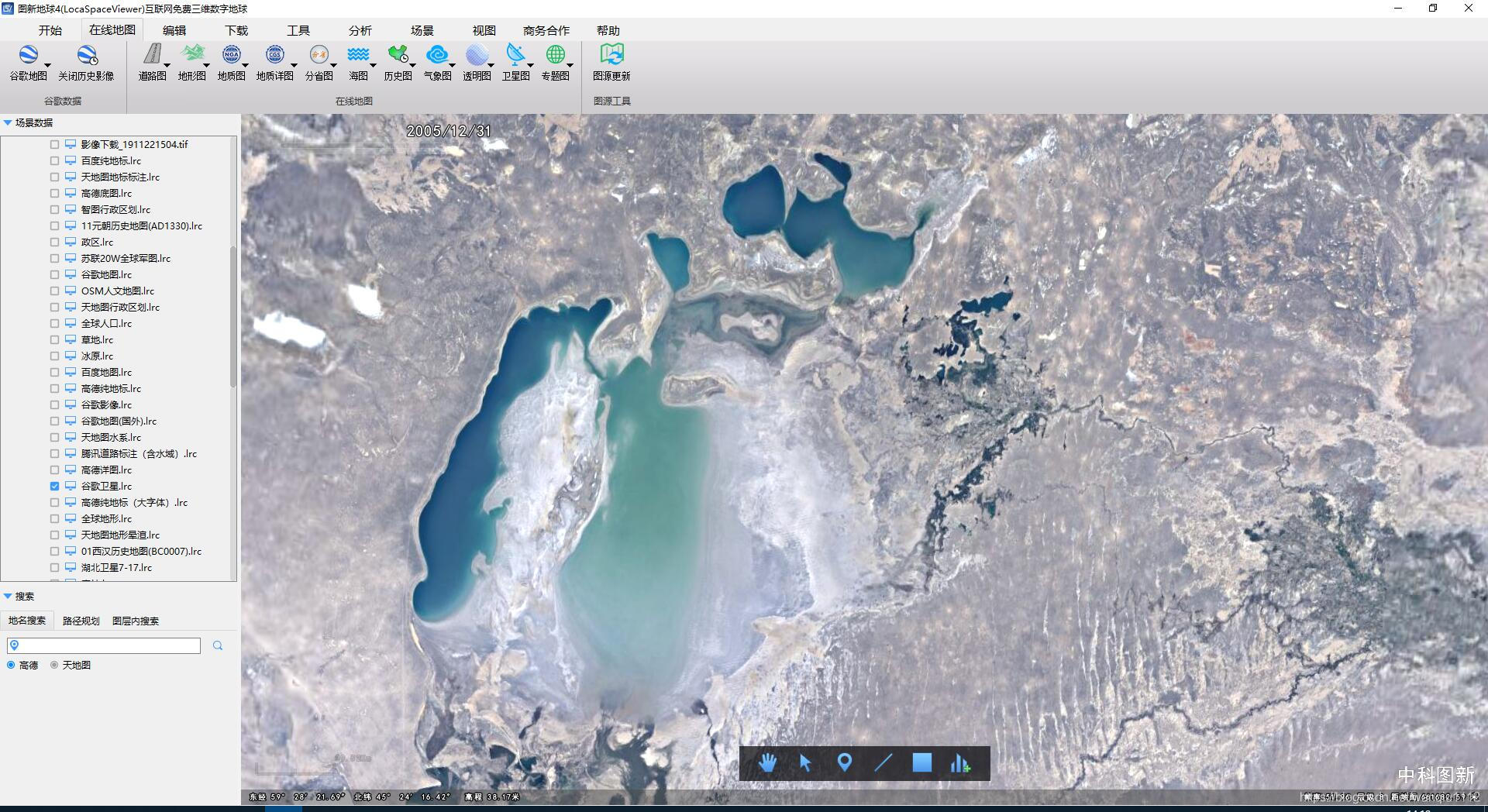Activate the arrow select tool

coord(805,763)
